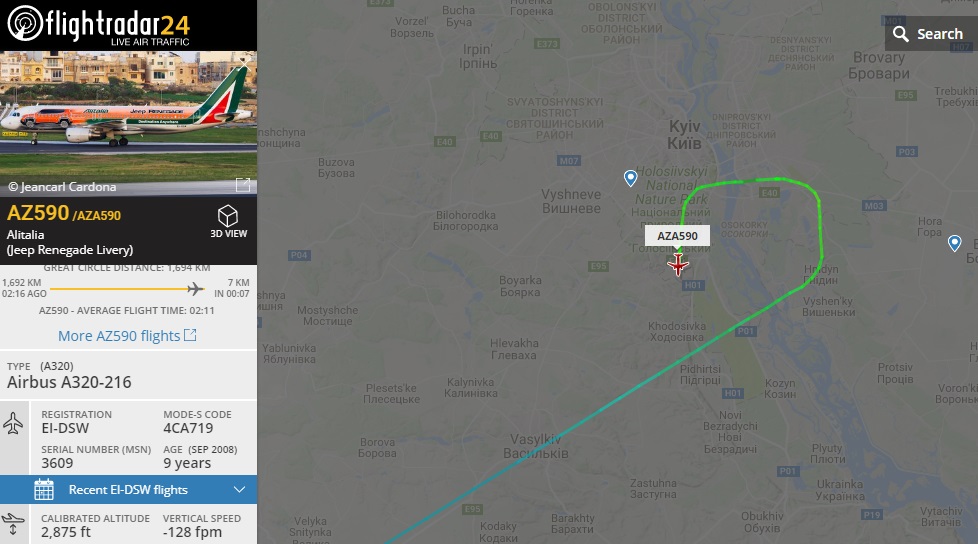Click the Search magnifier icon
978x544 pixels.
pos(900,34)
